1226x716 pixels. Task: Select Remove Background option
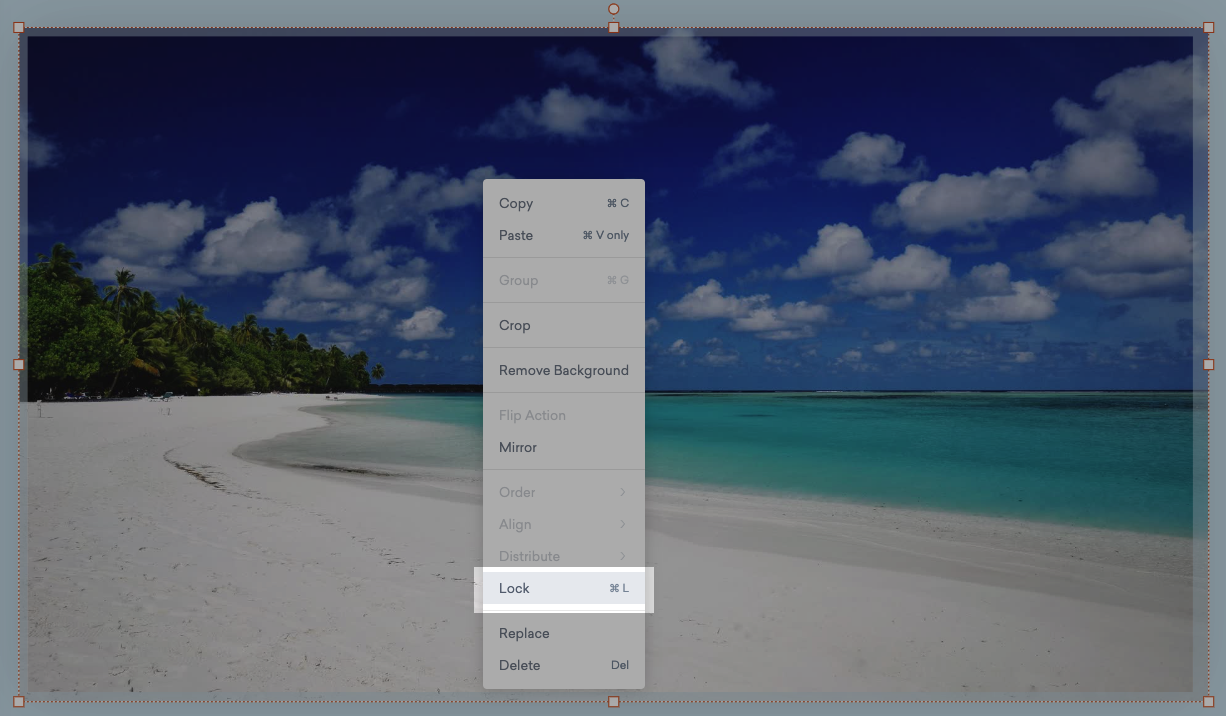563,370
